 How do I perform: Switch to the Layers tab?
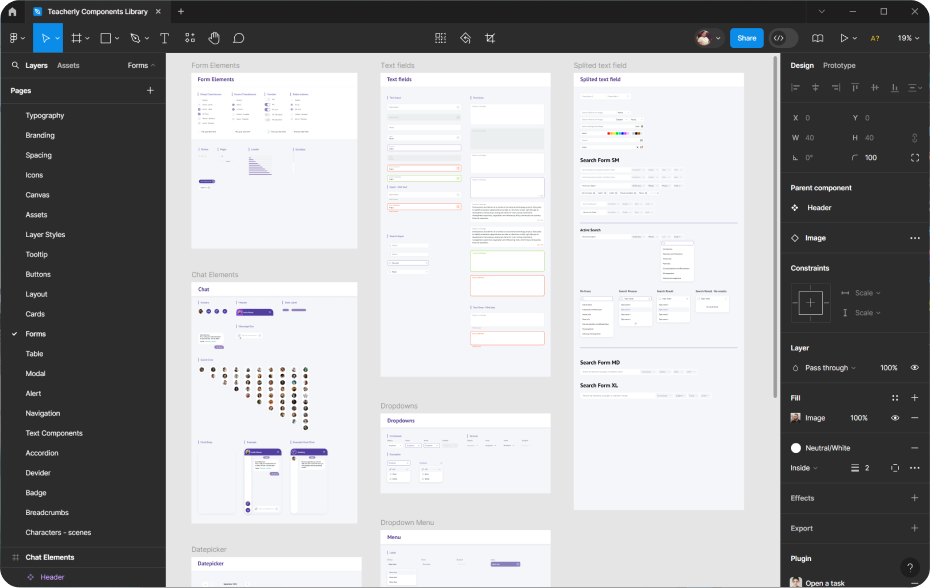(36, 65)
